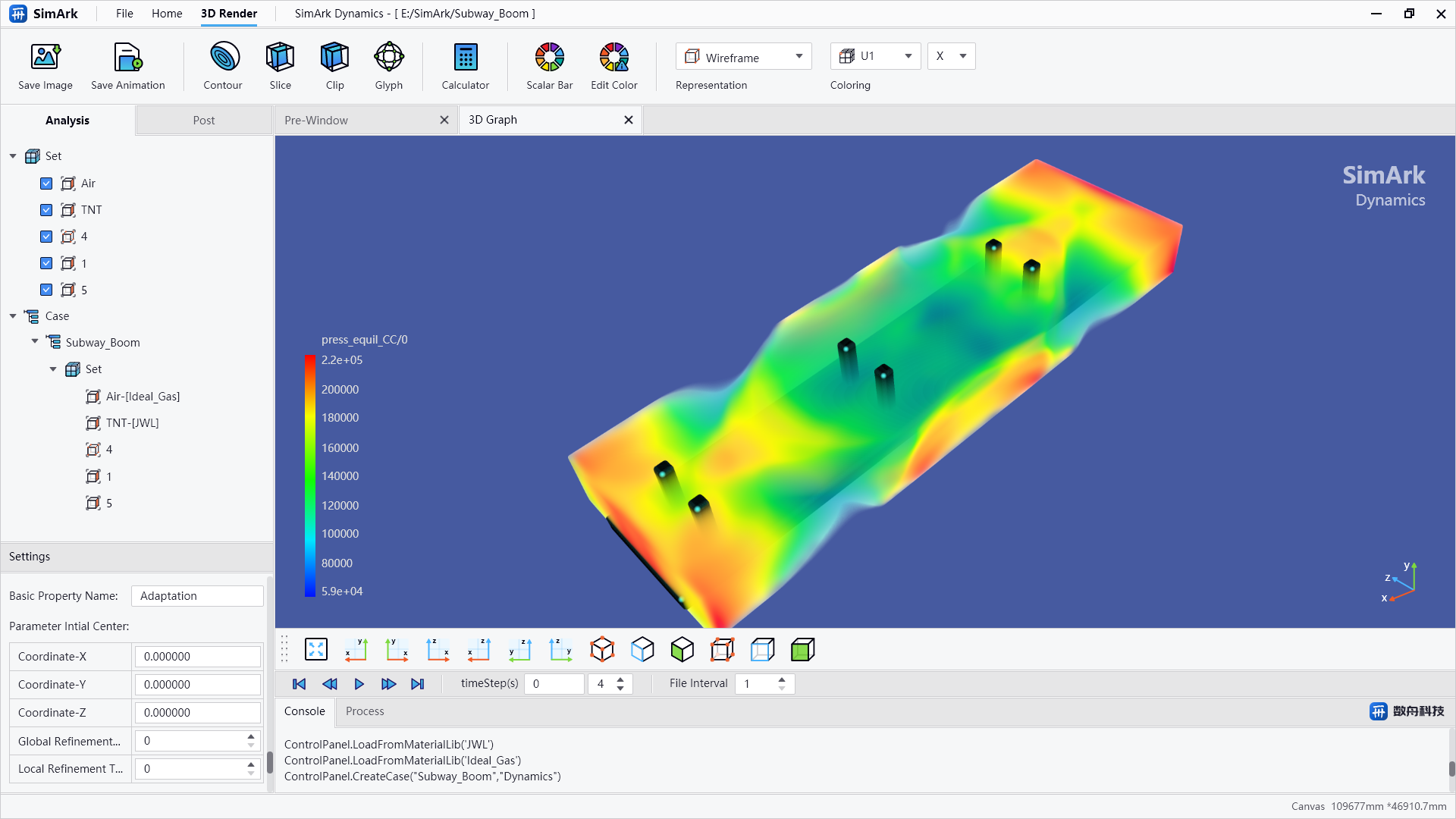Open the Wireframe representation dropdown

(x=743, y=57)
